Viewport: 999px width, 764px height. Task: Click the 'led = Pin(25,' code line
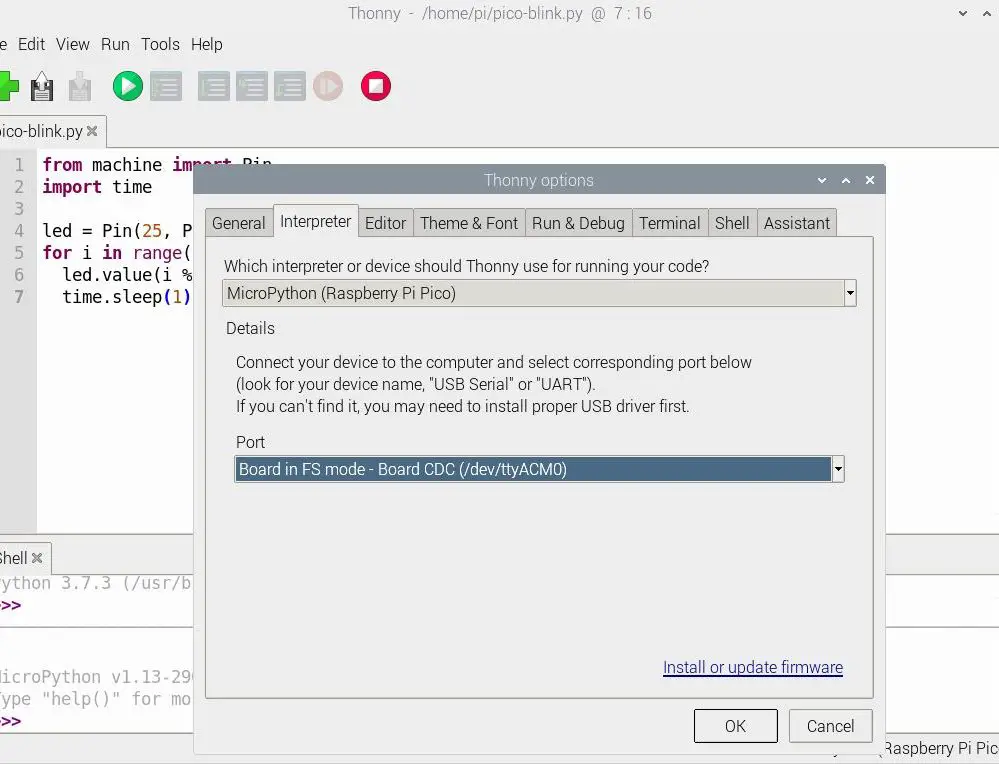click(x=117, y=231)
